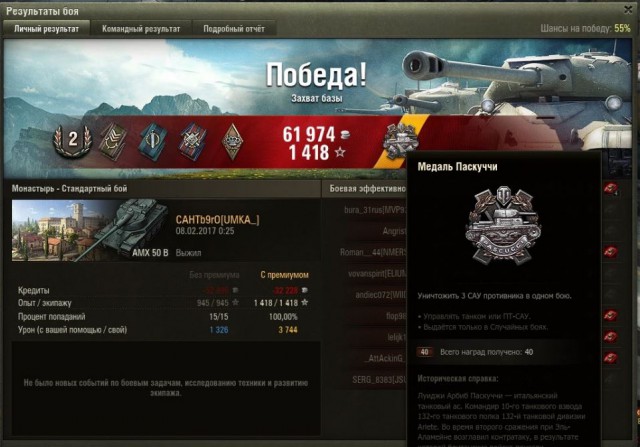
Task: Click the red destroyed icon beside _AttAckinG_
Action: 611,358
